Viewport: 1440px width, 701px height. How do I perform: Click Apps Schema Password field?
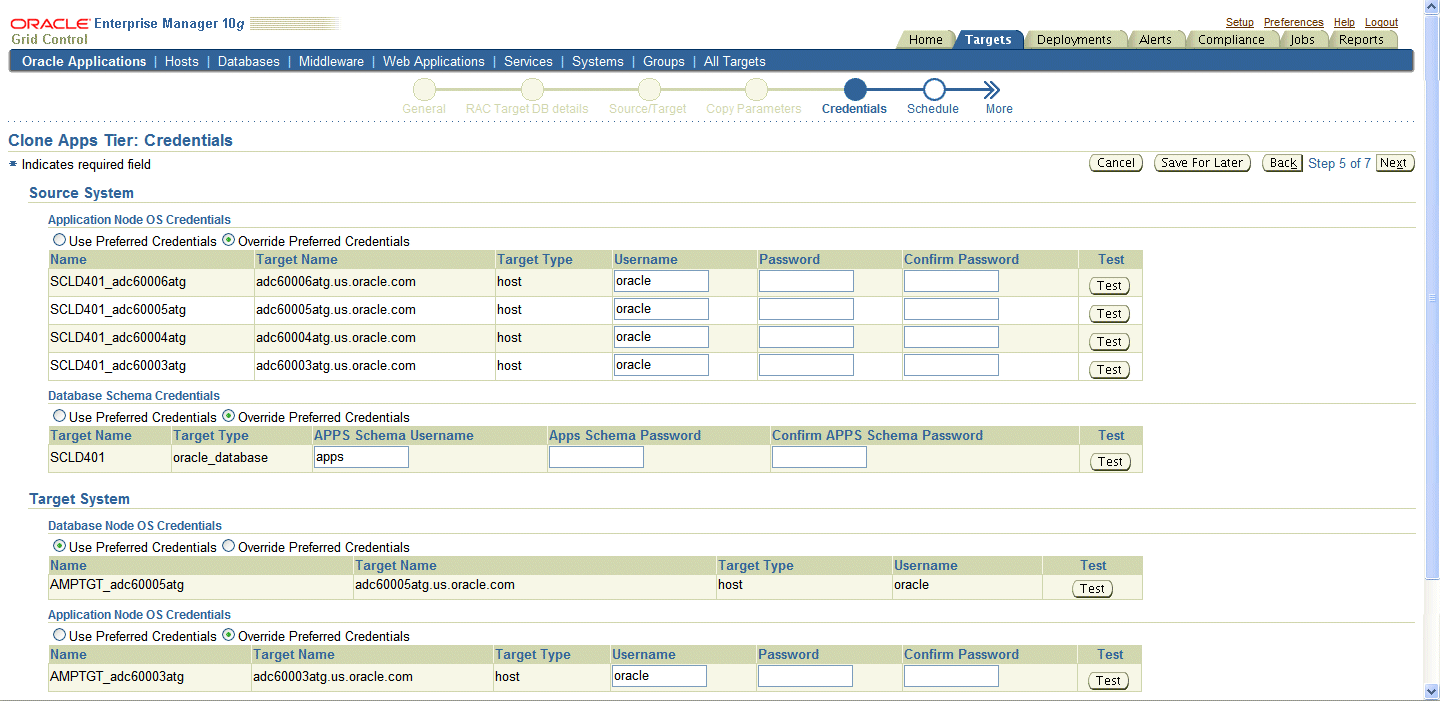click(x=596, y=457)
